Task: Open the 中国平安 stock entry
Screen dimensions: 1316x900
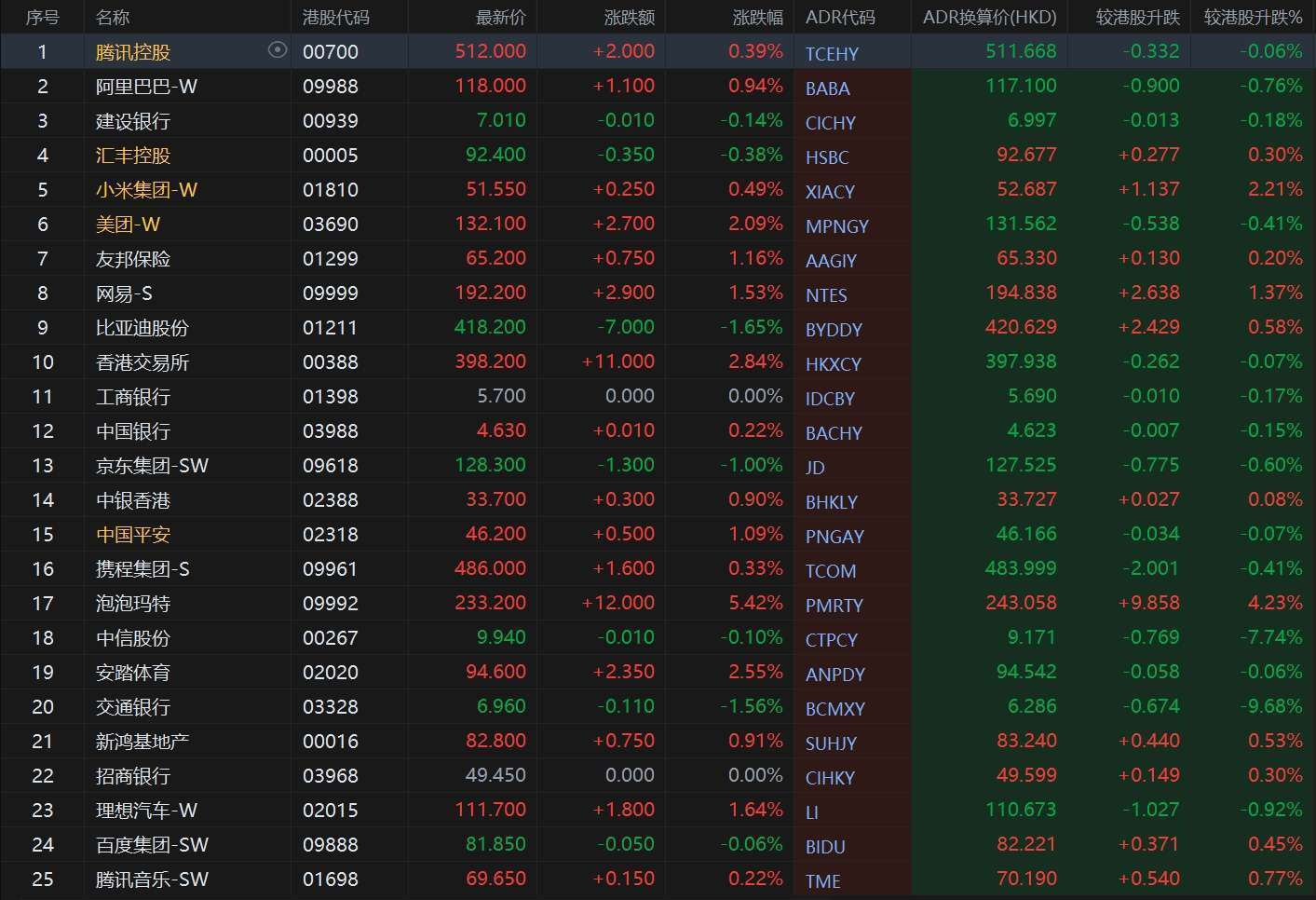Action: pyautogui.click(x=133, y=535)
